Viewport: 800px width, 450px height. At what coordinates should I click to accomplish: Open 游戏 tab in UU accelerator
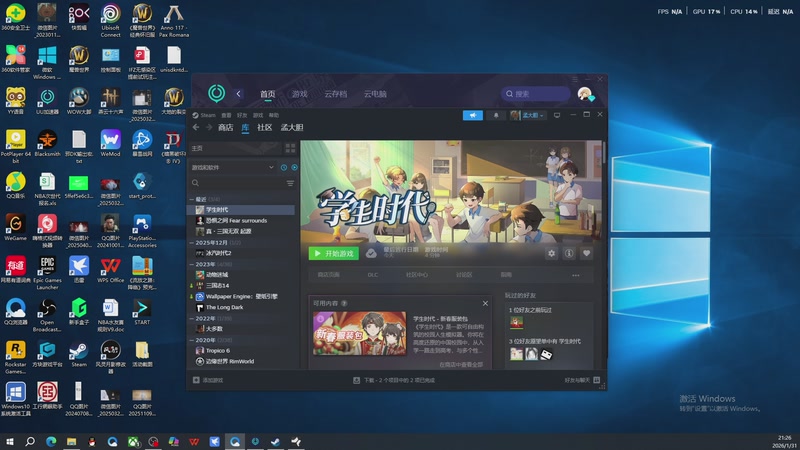[299, 94]
